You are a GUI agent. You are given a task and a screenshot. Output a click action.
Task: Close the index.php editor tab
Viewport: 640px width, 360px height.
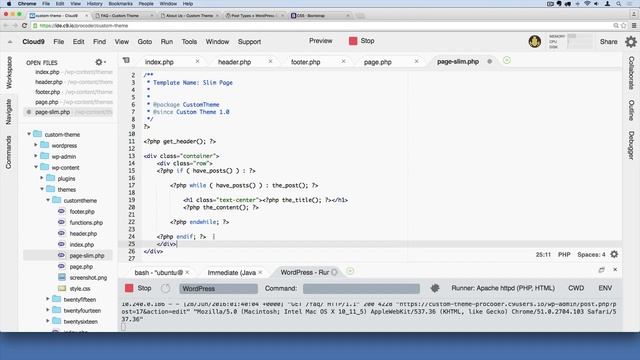(x=198, y=61)
